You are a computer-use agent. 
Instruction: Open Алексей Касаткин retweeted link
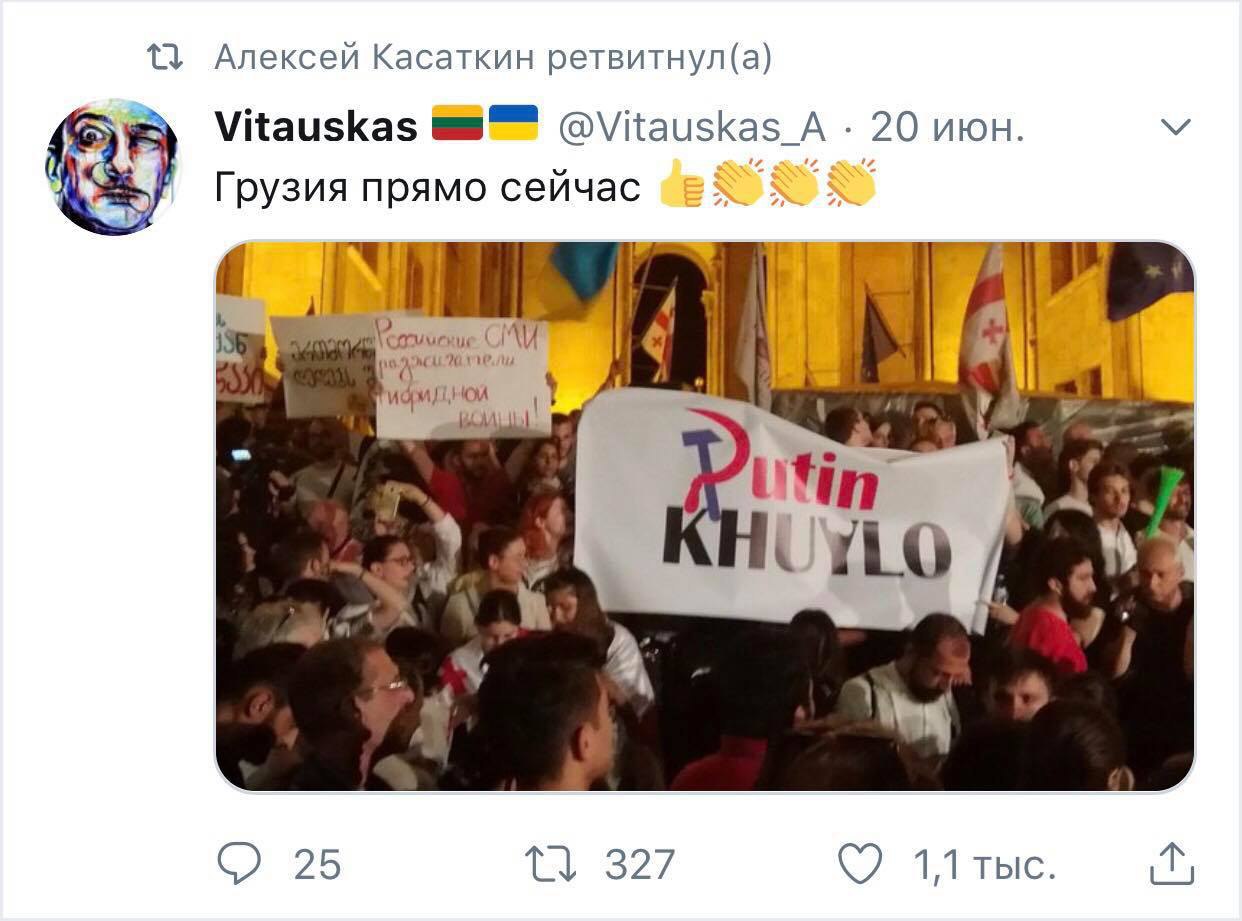click(x=493, y=59)
